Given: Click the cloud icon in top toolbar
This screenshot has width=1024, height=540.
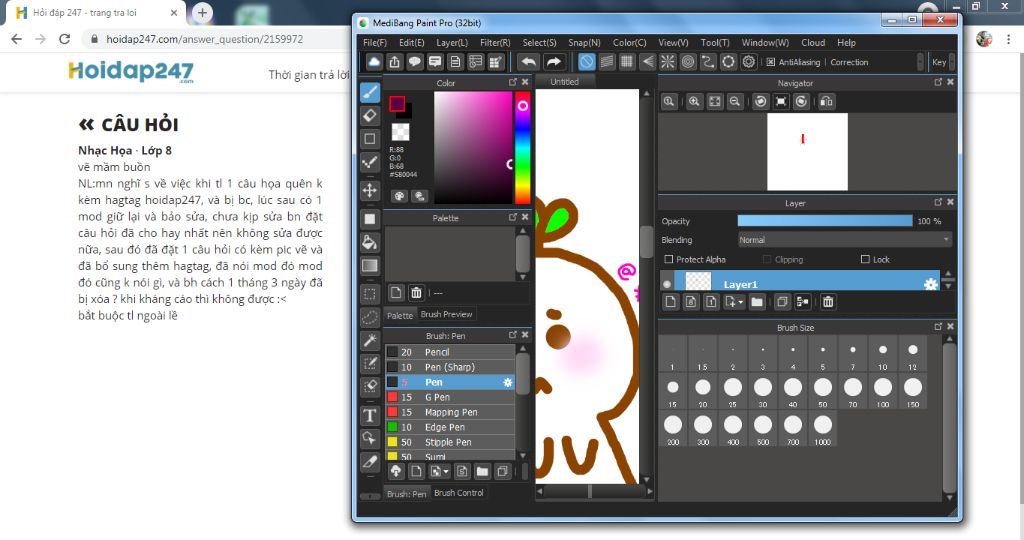Looking at the screenshot, I should click(x=374, y=62).
